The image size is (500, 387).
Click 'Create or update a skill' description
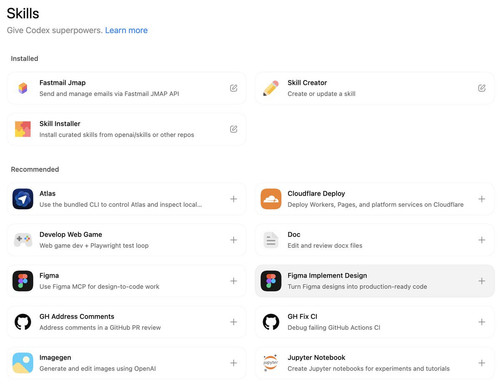[x=321, y=94]
